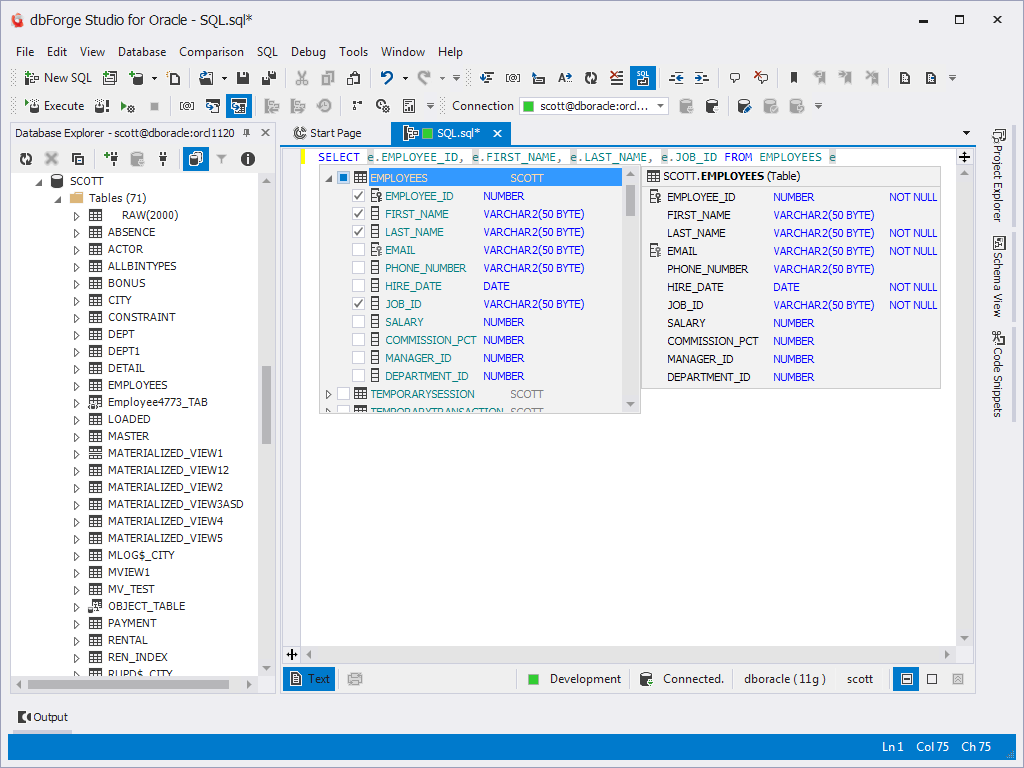Click the Save icon in toolbar
This screenshot has width=1024, height=768.
point(243,78)
